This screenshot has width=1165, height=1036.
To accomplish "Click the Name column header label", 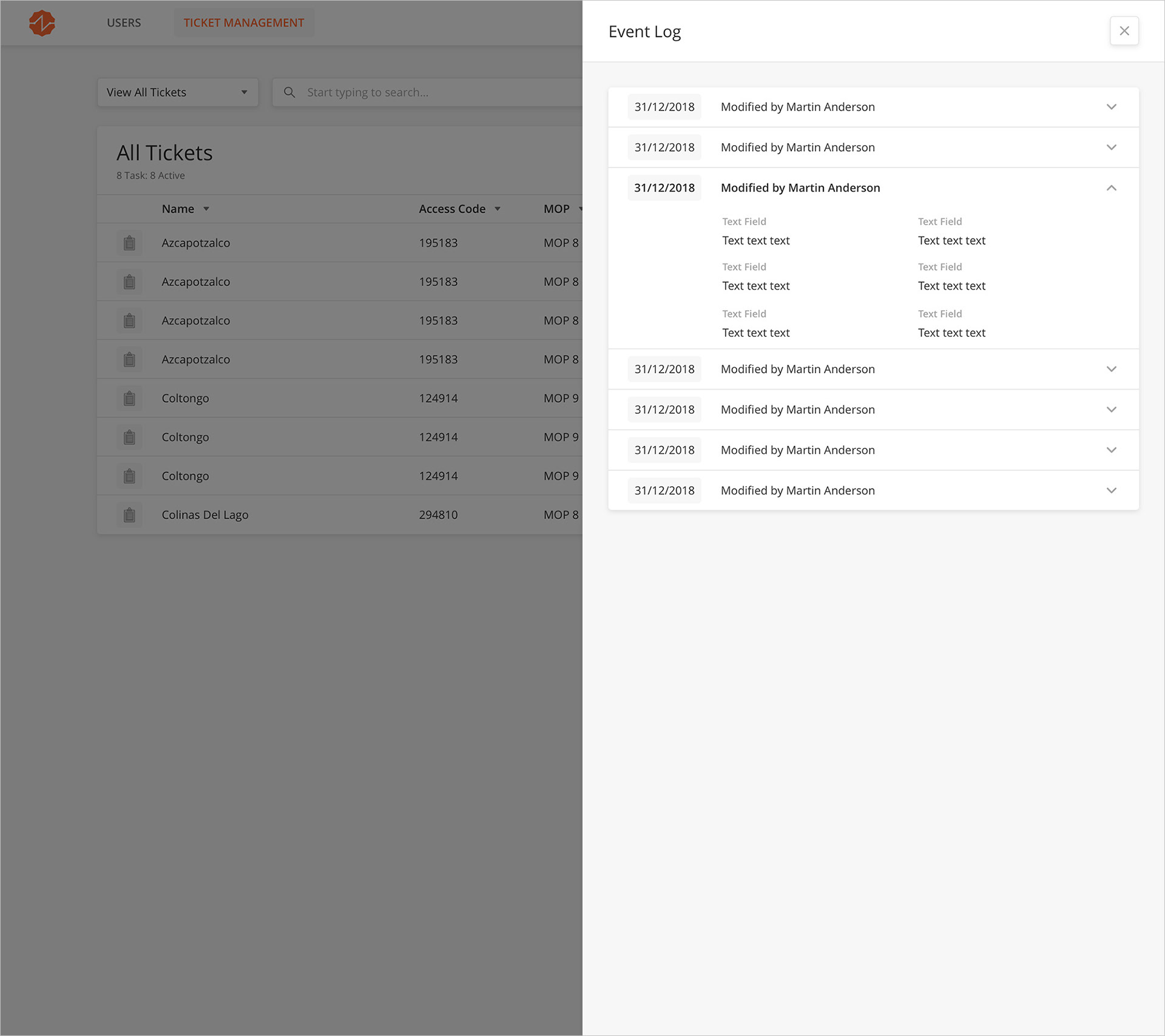I will pyautogui.click(x=178, y=209).
